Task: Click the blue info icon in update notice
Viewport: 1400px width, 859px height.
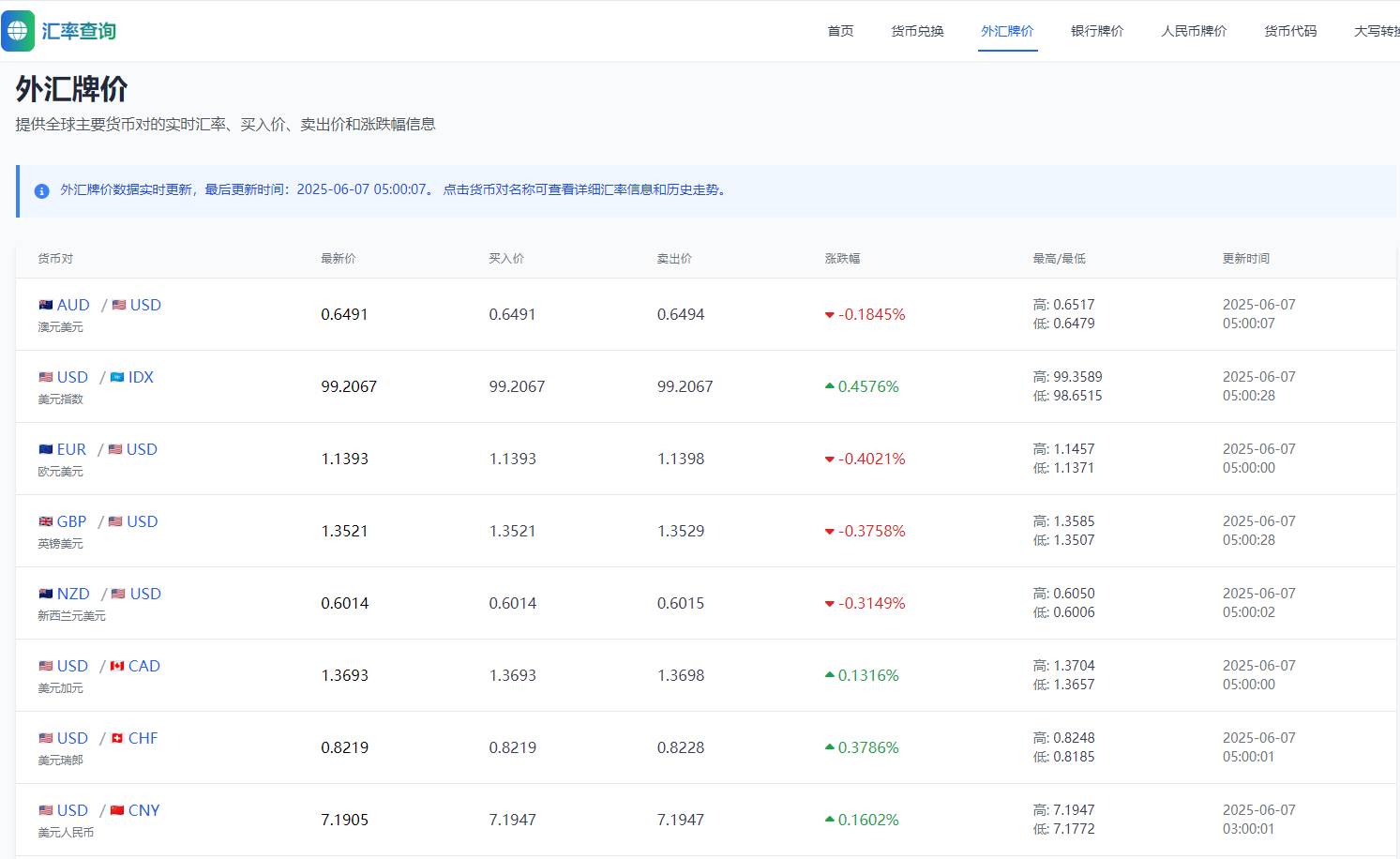Action: tap(41, 190)
